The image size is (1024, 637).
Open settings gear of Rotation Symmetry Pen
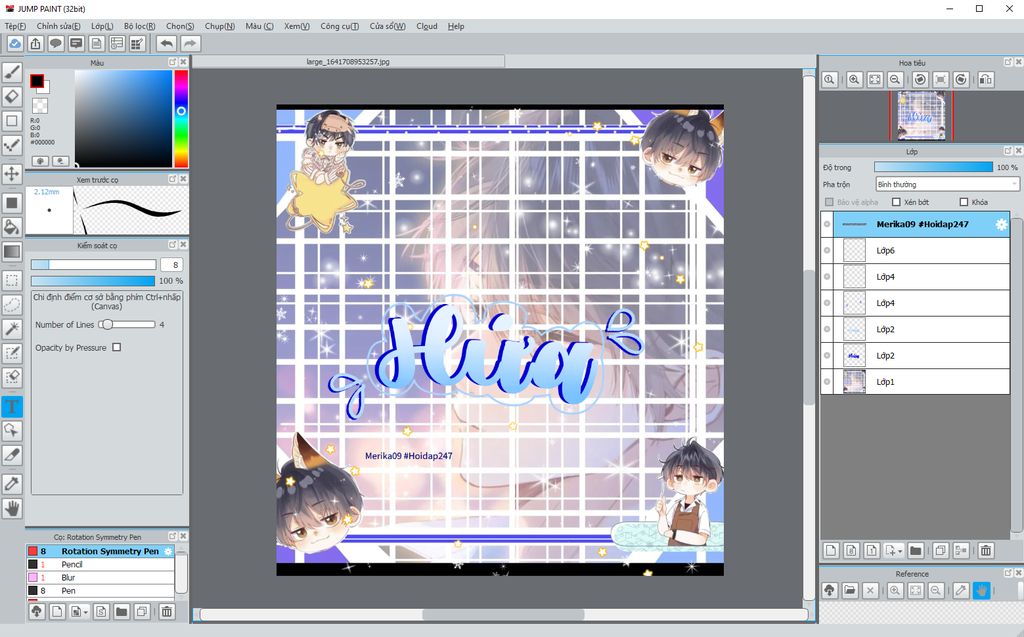(168, 551)
